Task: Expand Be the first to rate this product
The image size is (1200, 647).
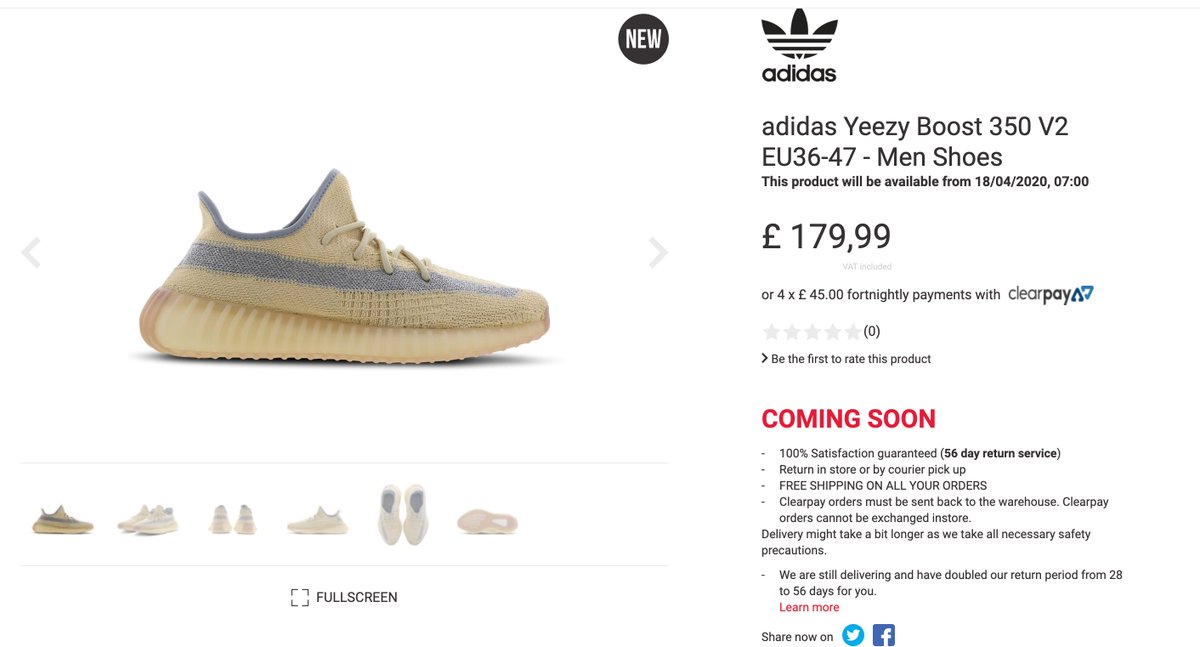Action: point(846,359)
